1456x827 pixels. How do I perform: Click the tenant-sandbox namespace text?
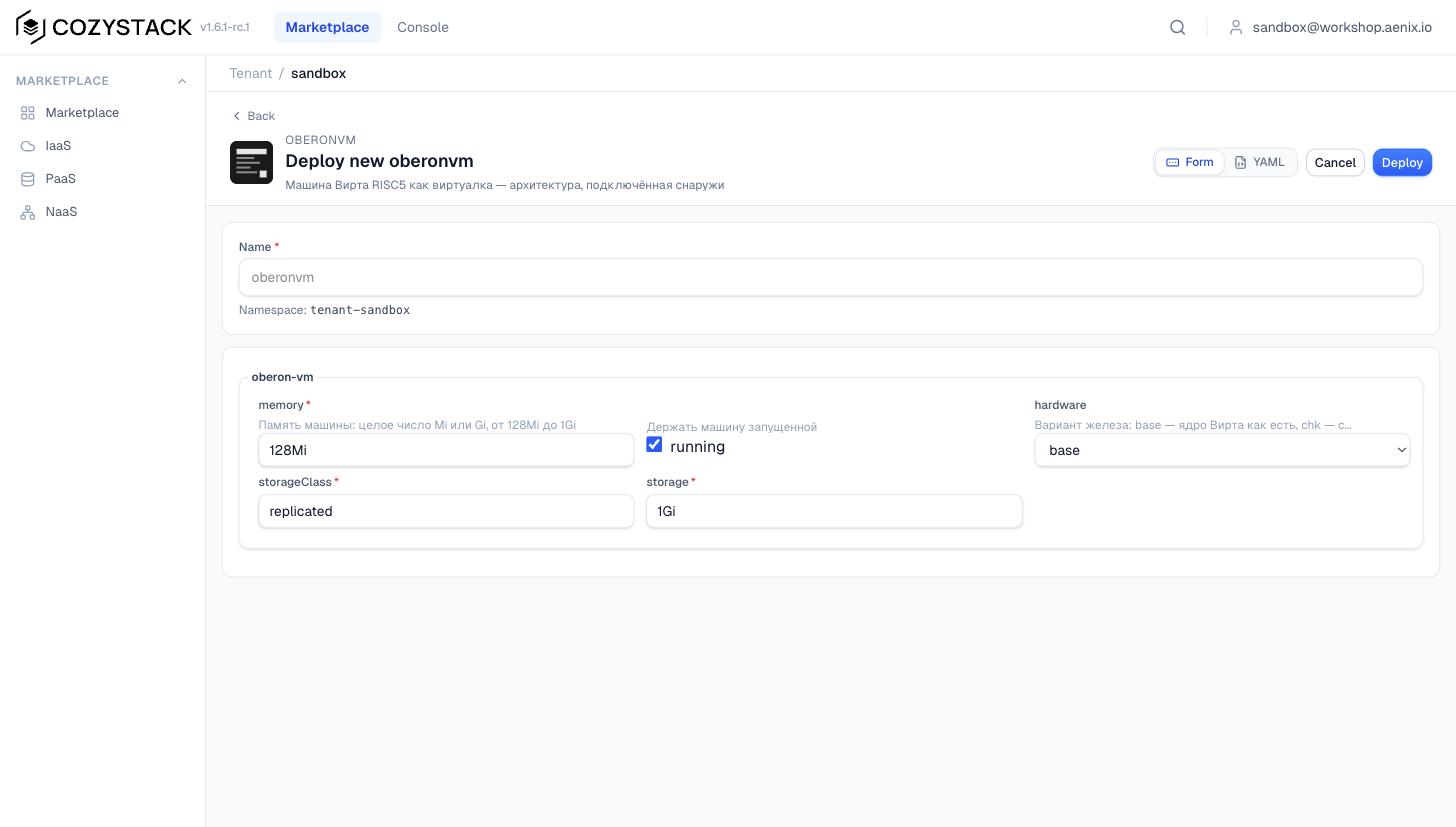coord(360,310)
